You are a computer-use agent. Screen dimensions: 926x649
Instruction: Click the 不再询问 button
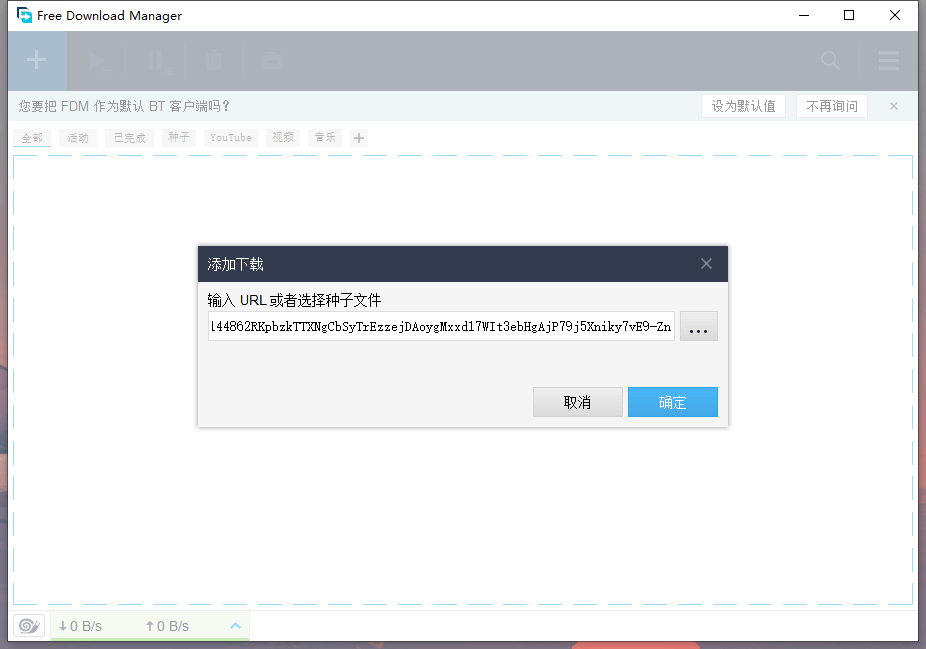[x=832, y=106]
